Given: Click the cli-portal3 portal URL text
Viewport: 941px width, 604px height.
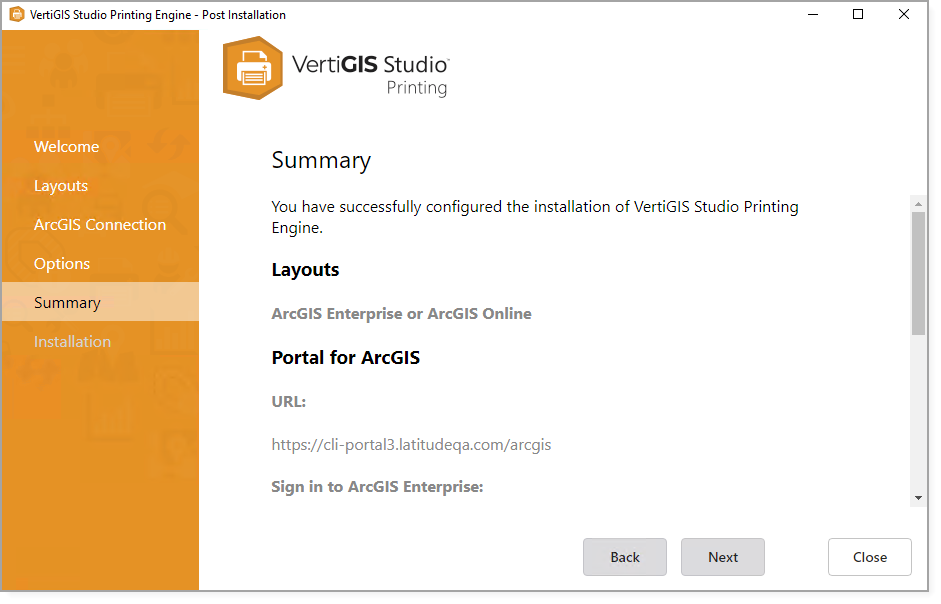Looking at the screenshot, I should pos(411,444).
